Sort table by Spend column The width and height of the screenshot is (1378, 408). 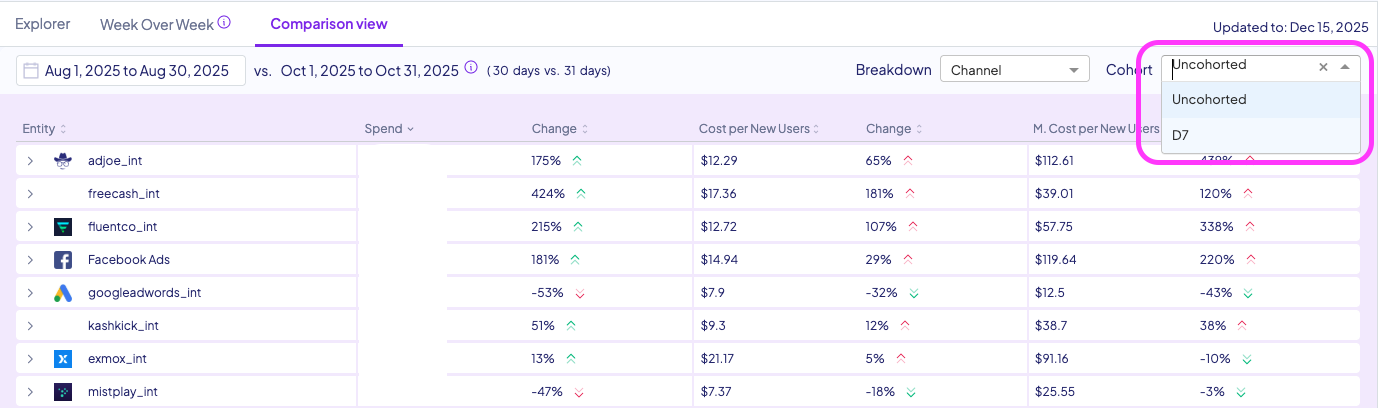(389, 129)
